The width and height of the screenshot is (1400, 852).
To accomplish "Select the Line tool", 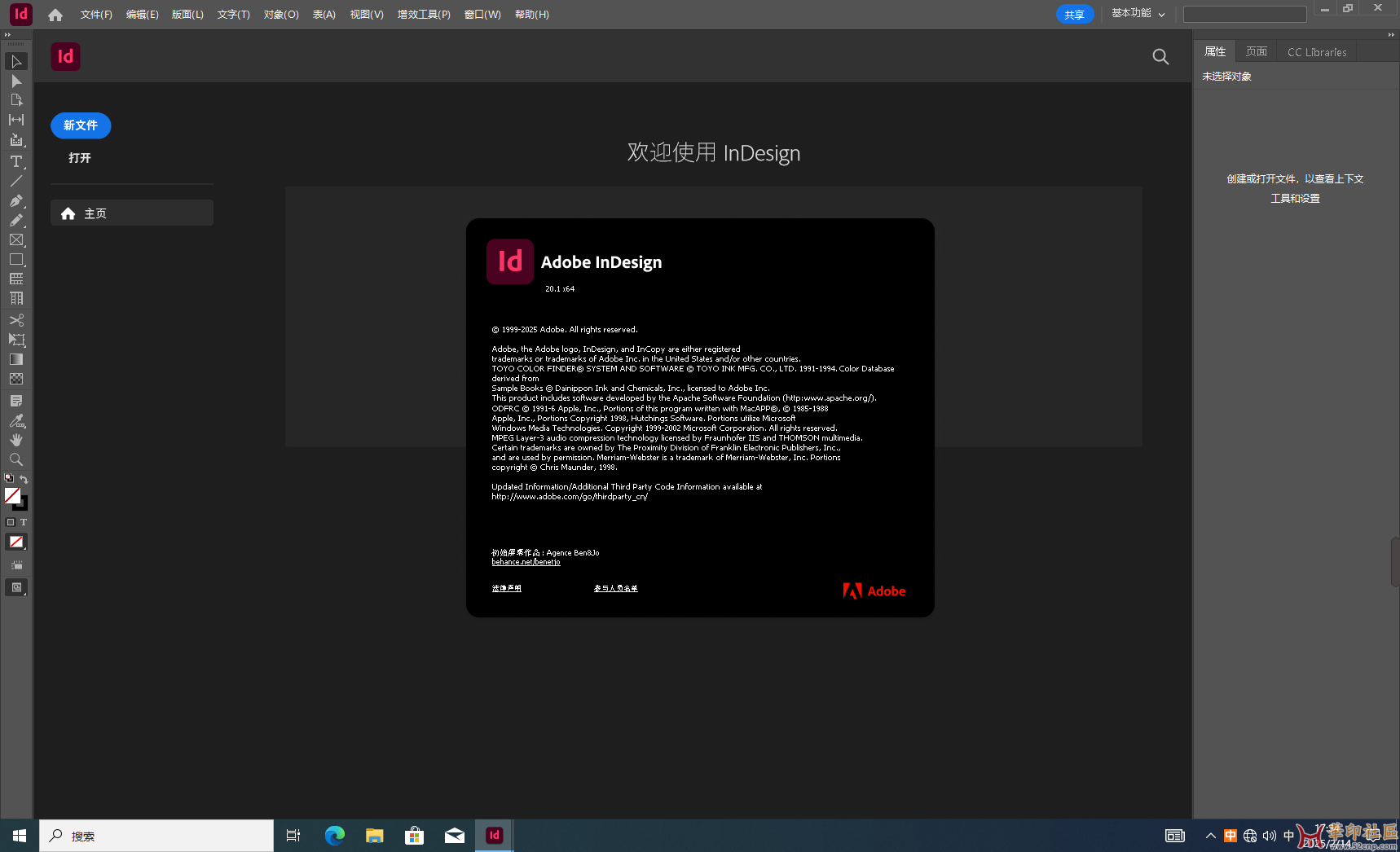I will point(16,181).
